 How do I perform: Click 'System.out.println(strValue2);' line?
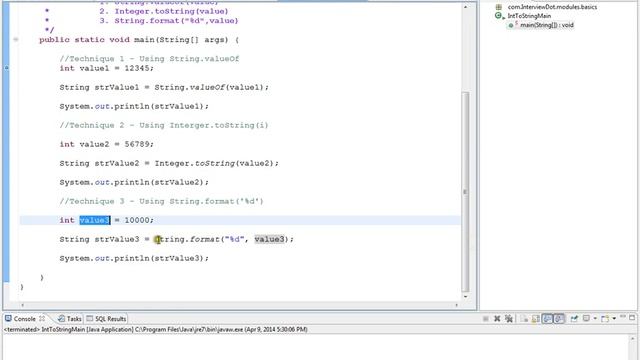[x=134, y=182]
